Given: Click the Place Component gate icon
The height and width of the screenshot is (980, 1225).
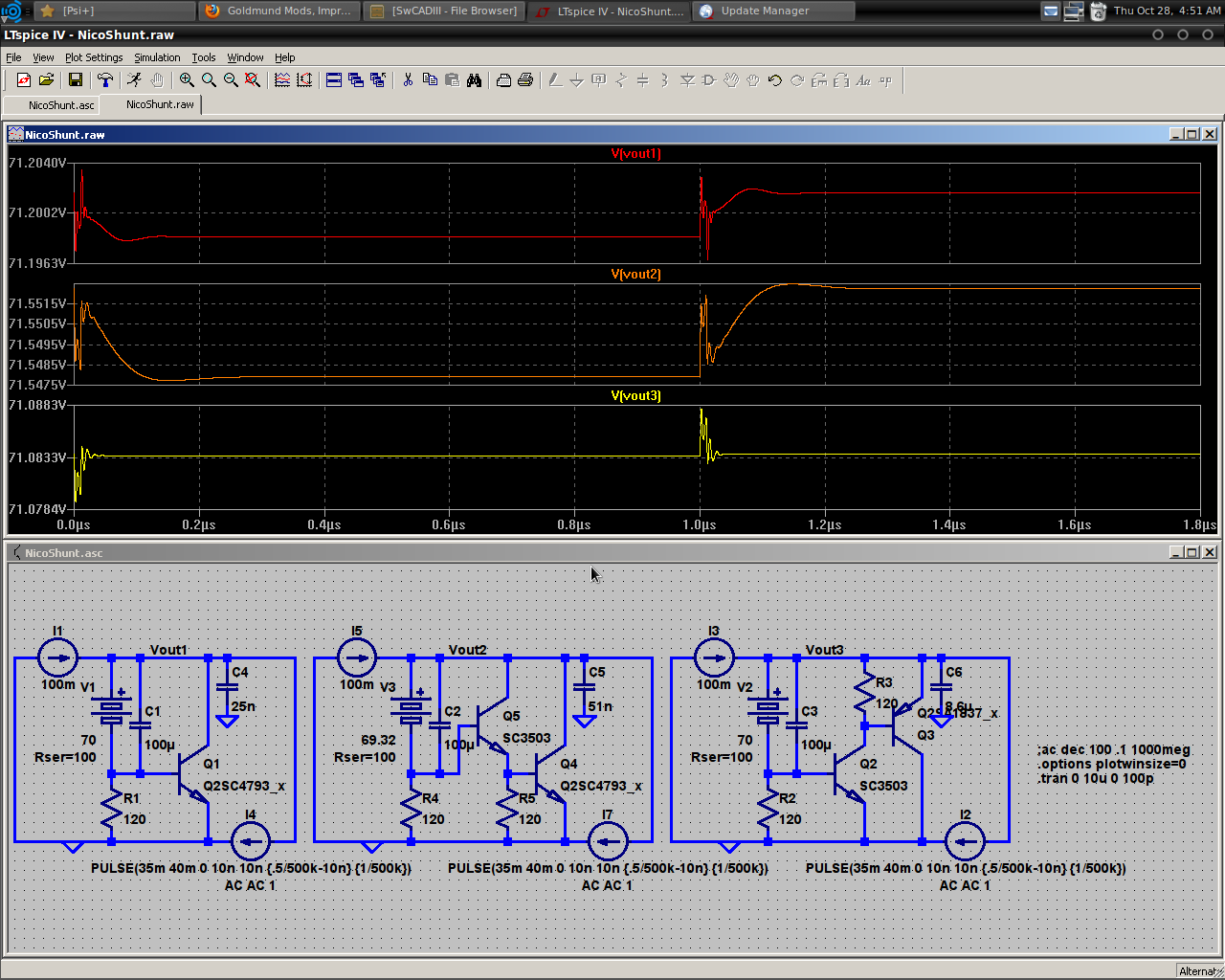Looking at the screenshot, I should coord(709,80).
